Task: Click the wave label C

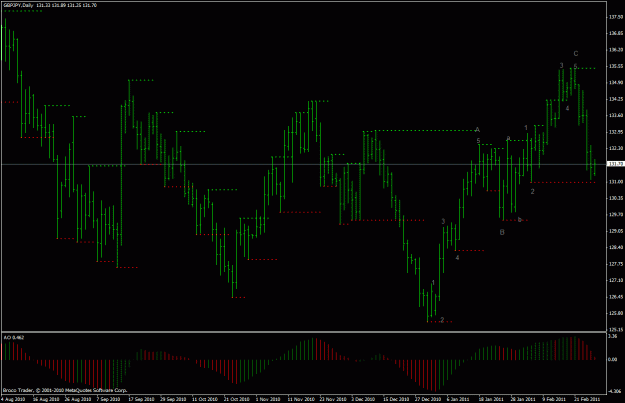Action: click(576, 53)
